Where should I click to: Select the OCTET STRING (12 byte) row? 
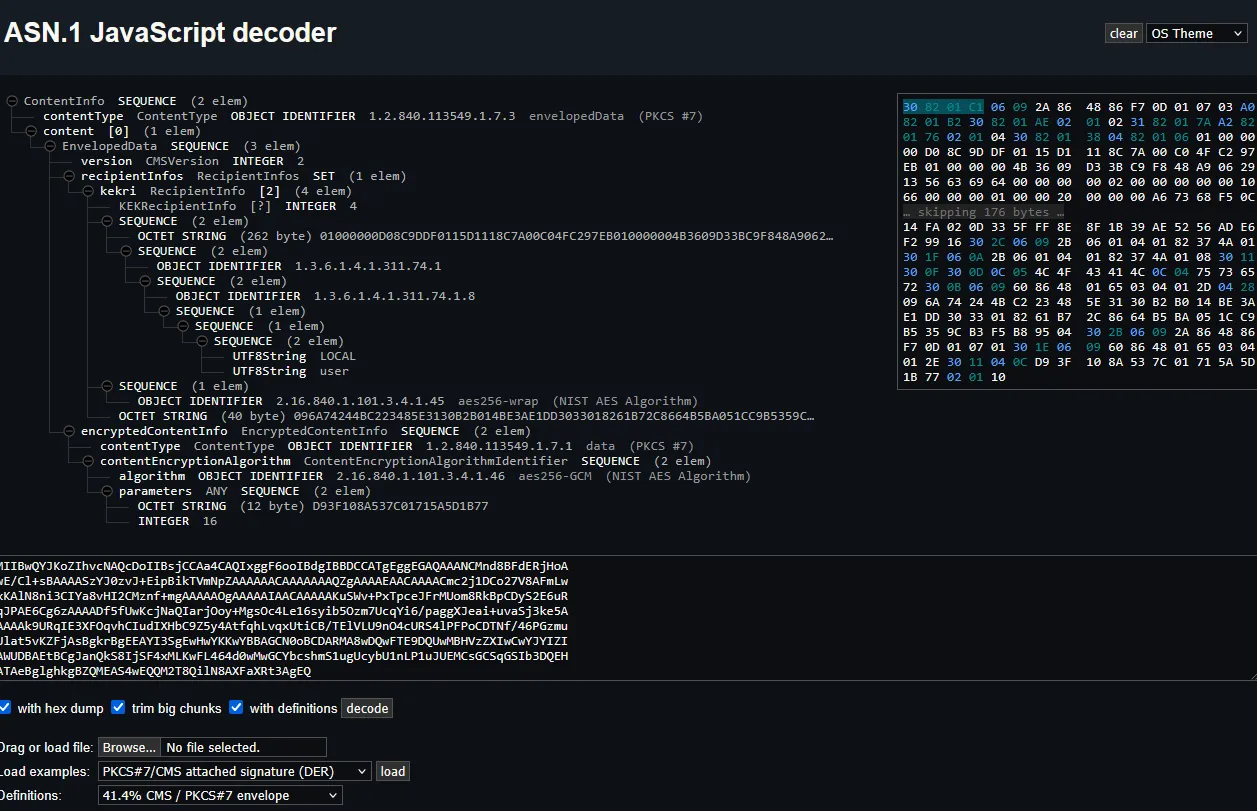click(313, 506)
